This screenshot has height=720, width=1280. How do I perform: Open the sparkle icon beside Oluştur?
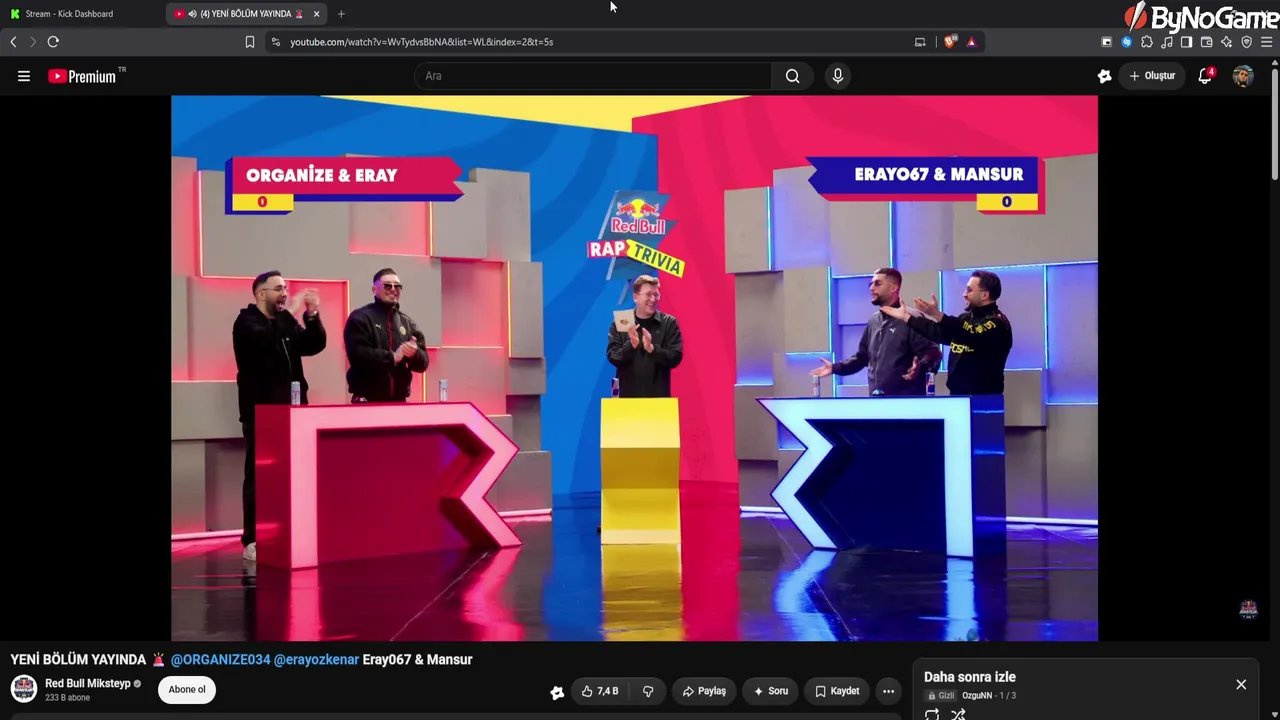(1104, 76)
